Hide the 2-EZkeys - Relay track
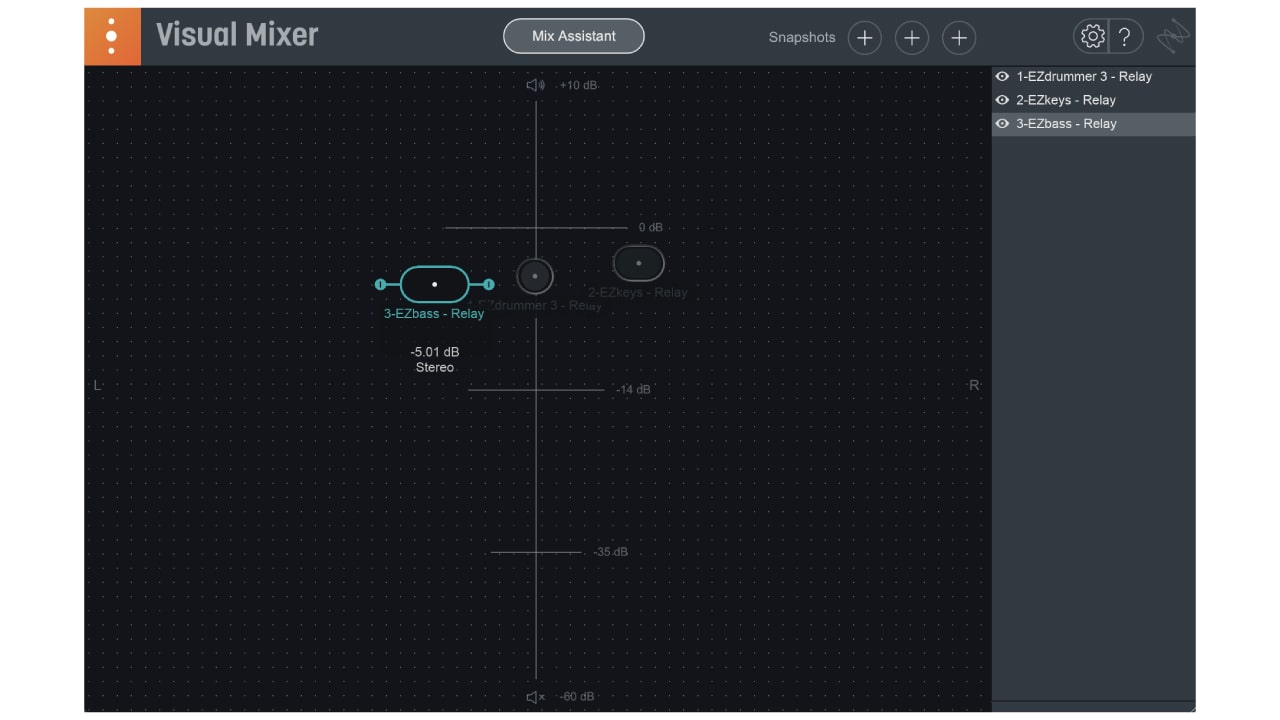The width and height of the screenshot is (1280, 720). pos(1002,99)
